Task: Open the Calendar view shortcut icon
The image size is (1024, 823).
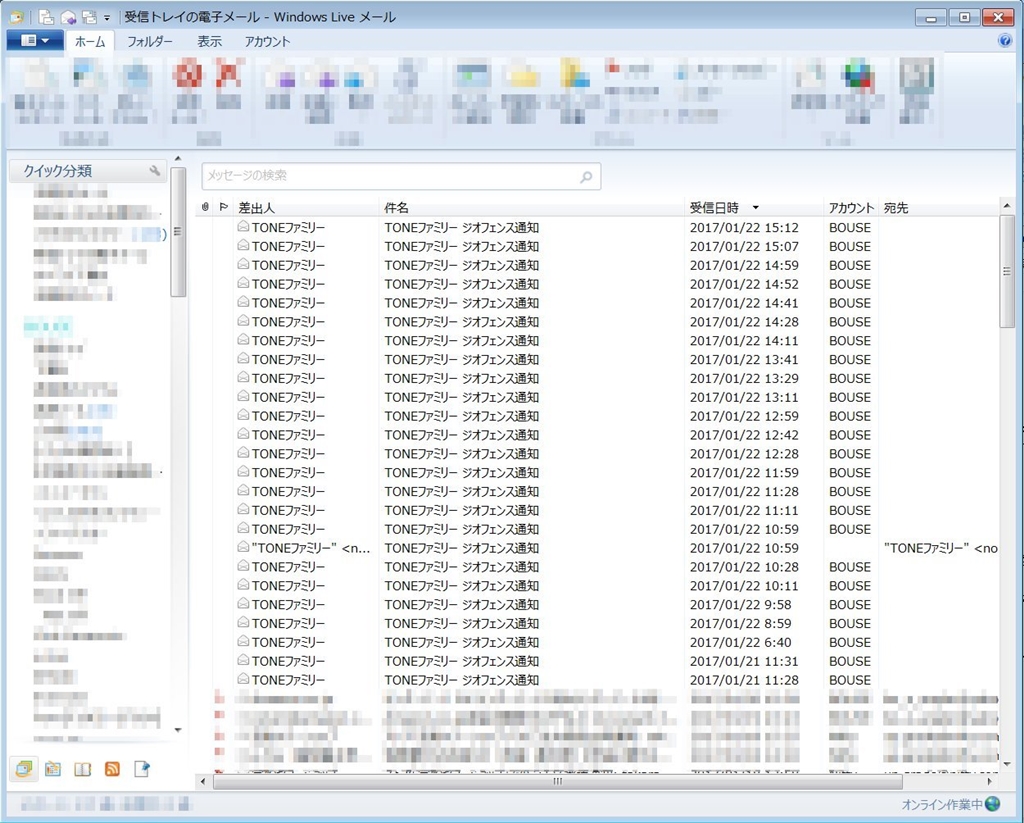Action: pos(53,769)
